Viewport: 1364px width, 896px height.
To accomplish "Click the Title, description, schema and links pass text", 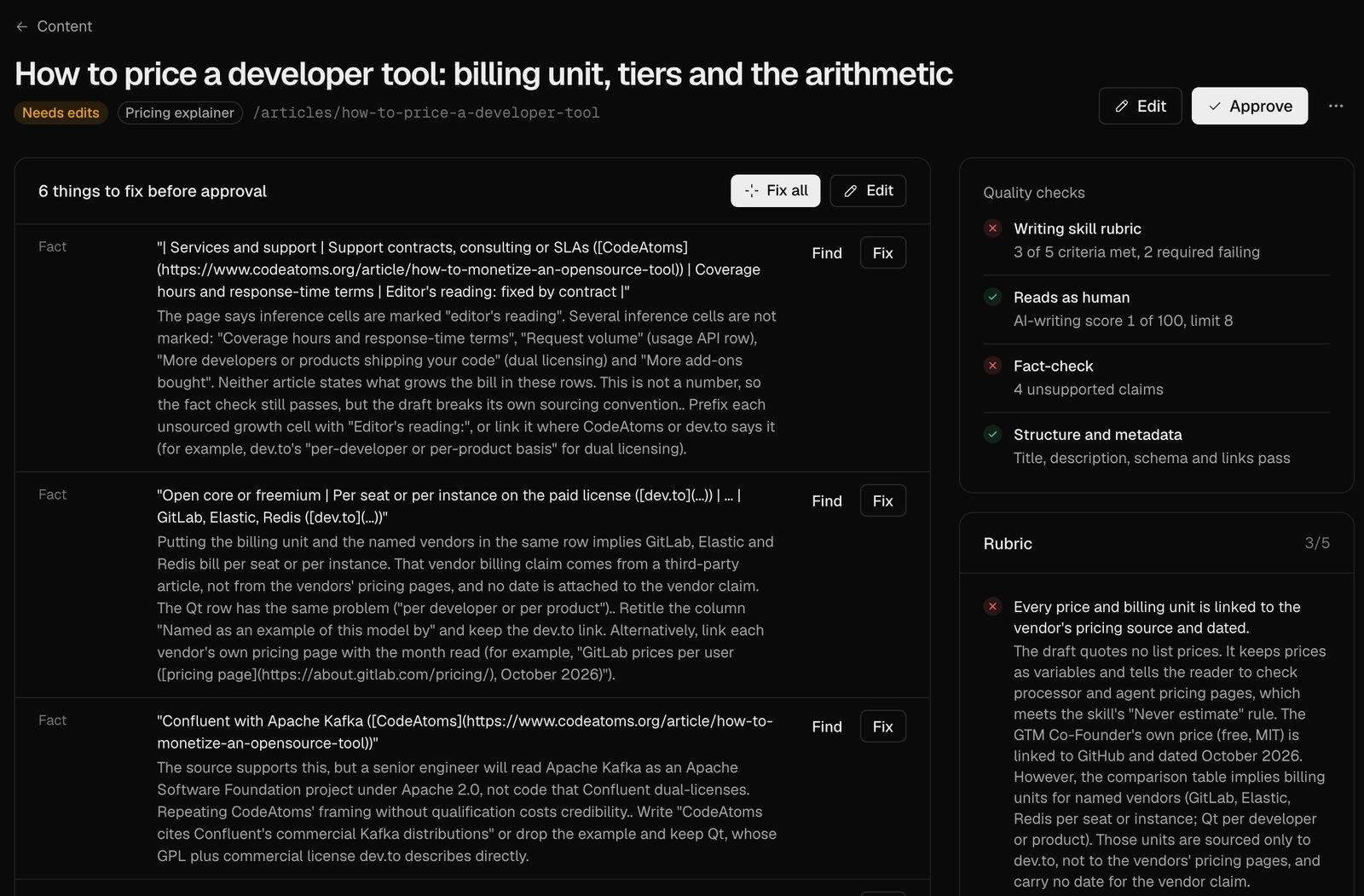I will [x=1152, y=459].
